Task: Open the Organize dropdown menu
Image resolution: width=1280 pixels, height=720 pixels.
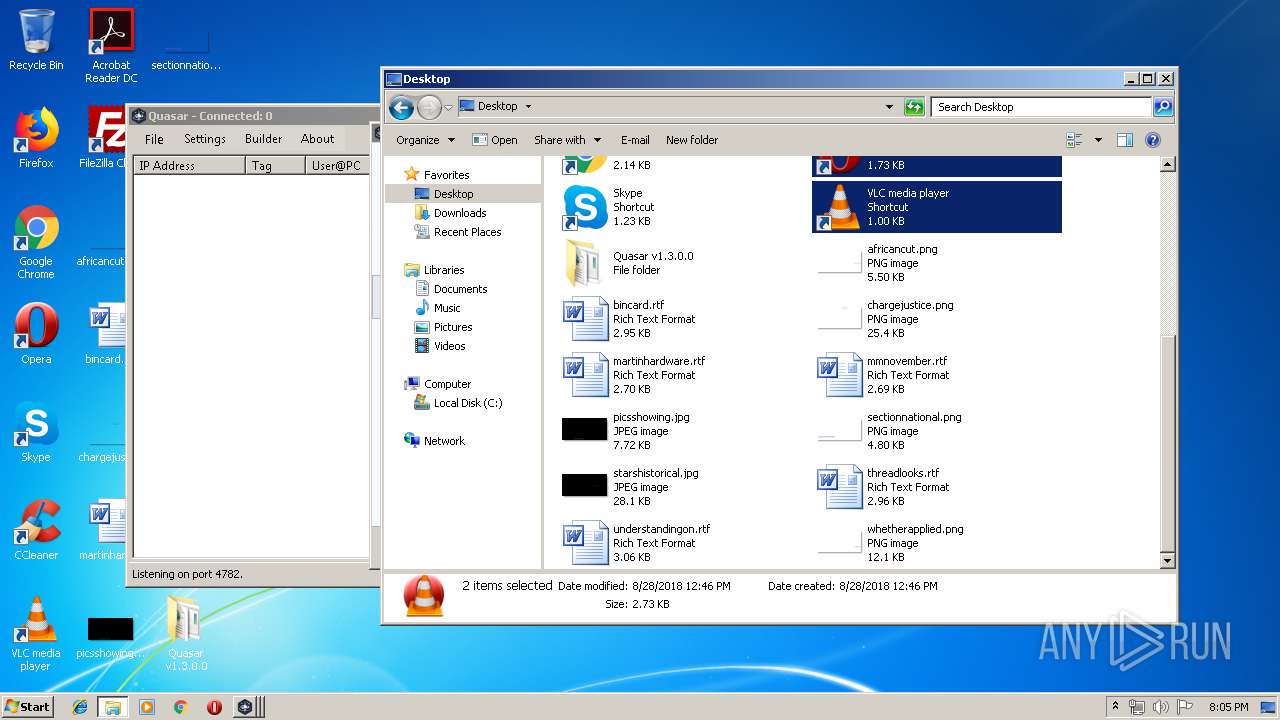Action: pyautogui.click(x=426, y=140)
